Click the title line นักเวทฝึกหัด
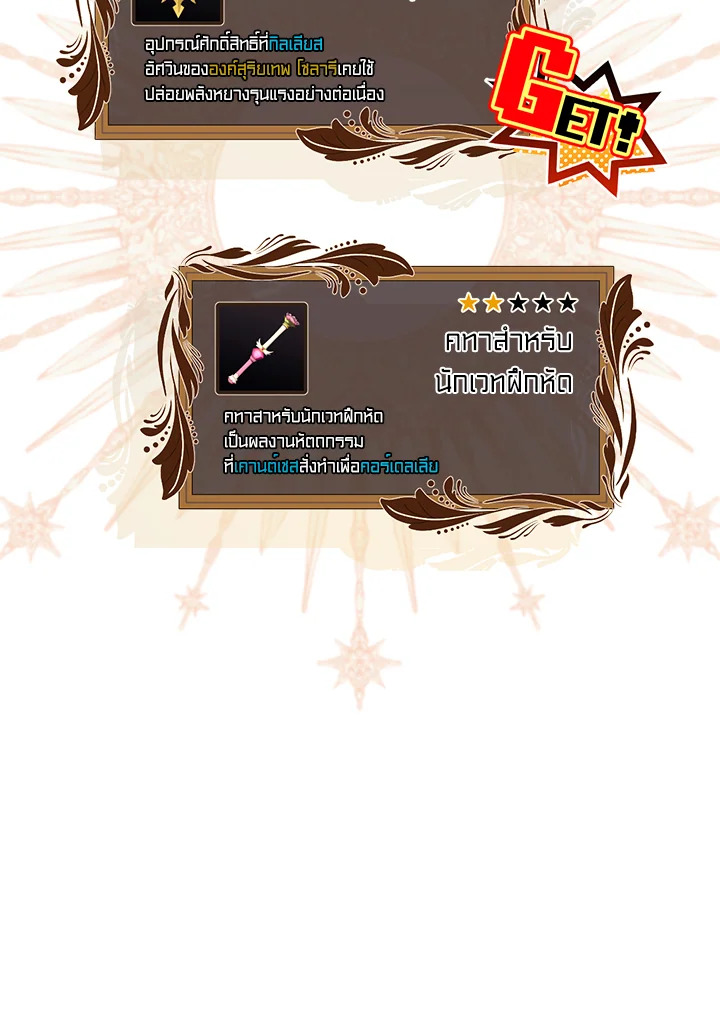720x1012 pixels. 503,382
